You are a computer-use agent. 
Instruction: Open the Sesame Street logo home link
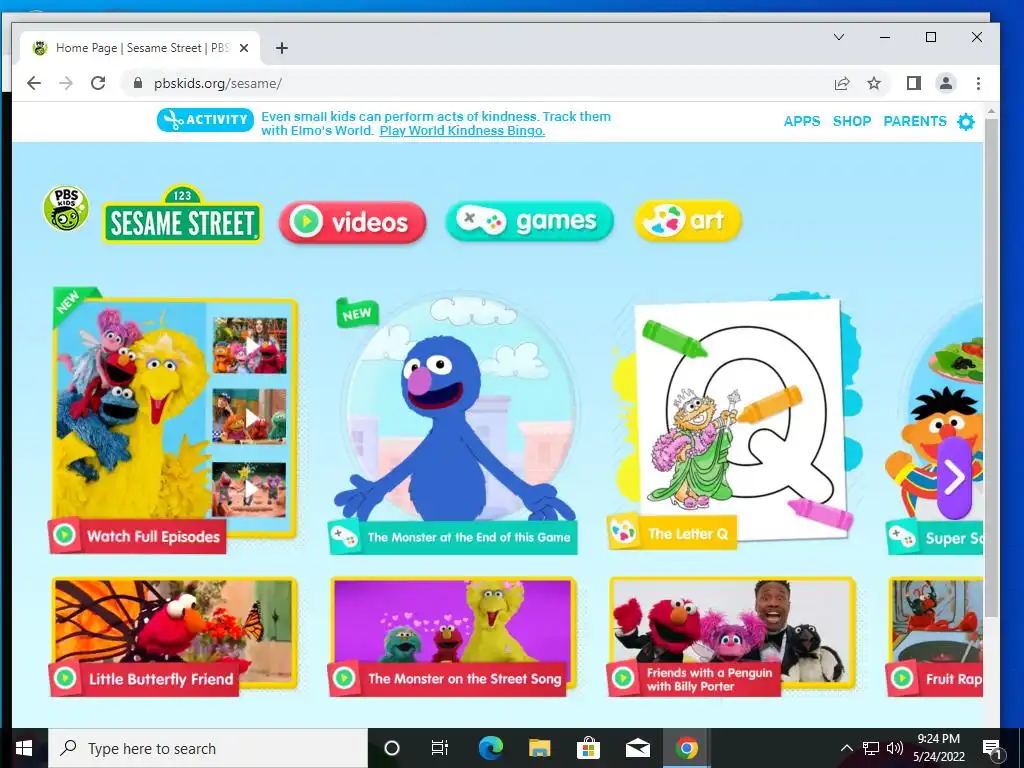(182, 216)
